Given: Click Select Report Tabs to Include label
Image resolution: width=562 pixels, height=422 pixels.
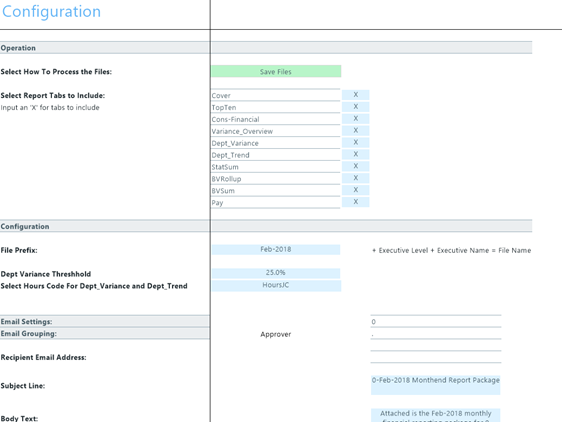Looking at the screenshot, I should [53, 95].
